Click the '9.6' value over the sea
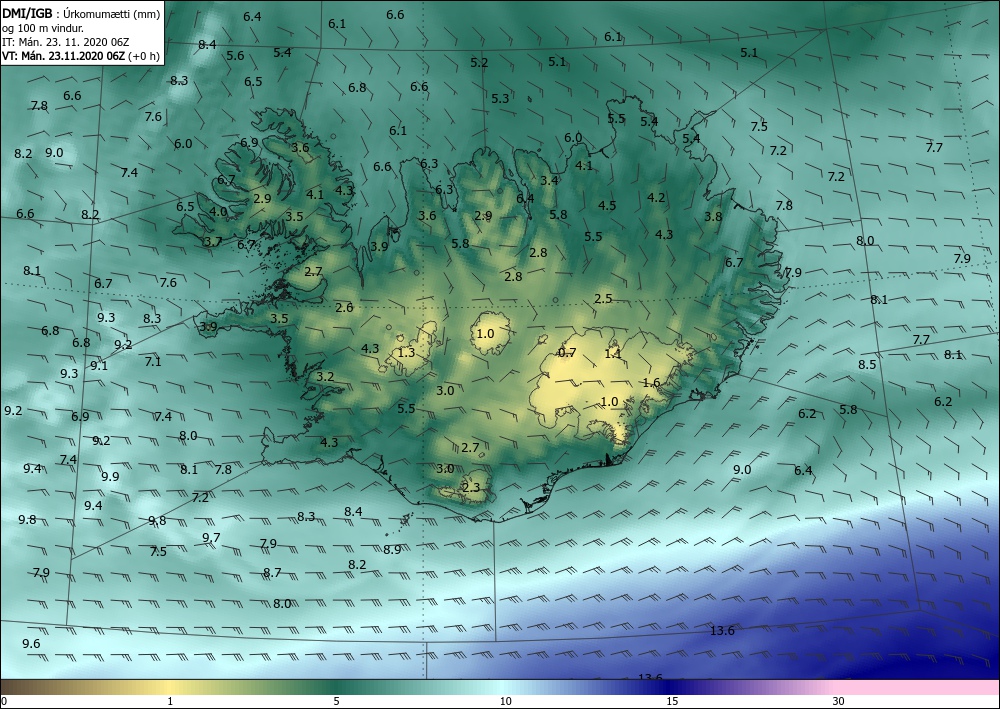The image size is (1000, 709). pyautogui.click(x=31, y=643)
